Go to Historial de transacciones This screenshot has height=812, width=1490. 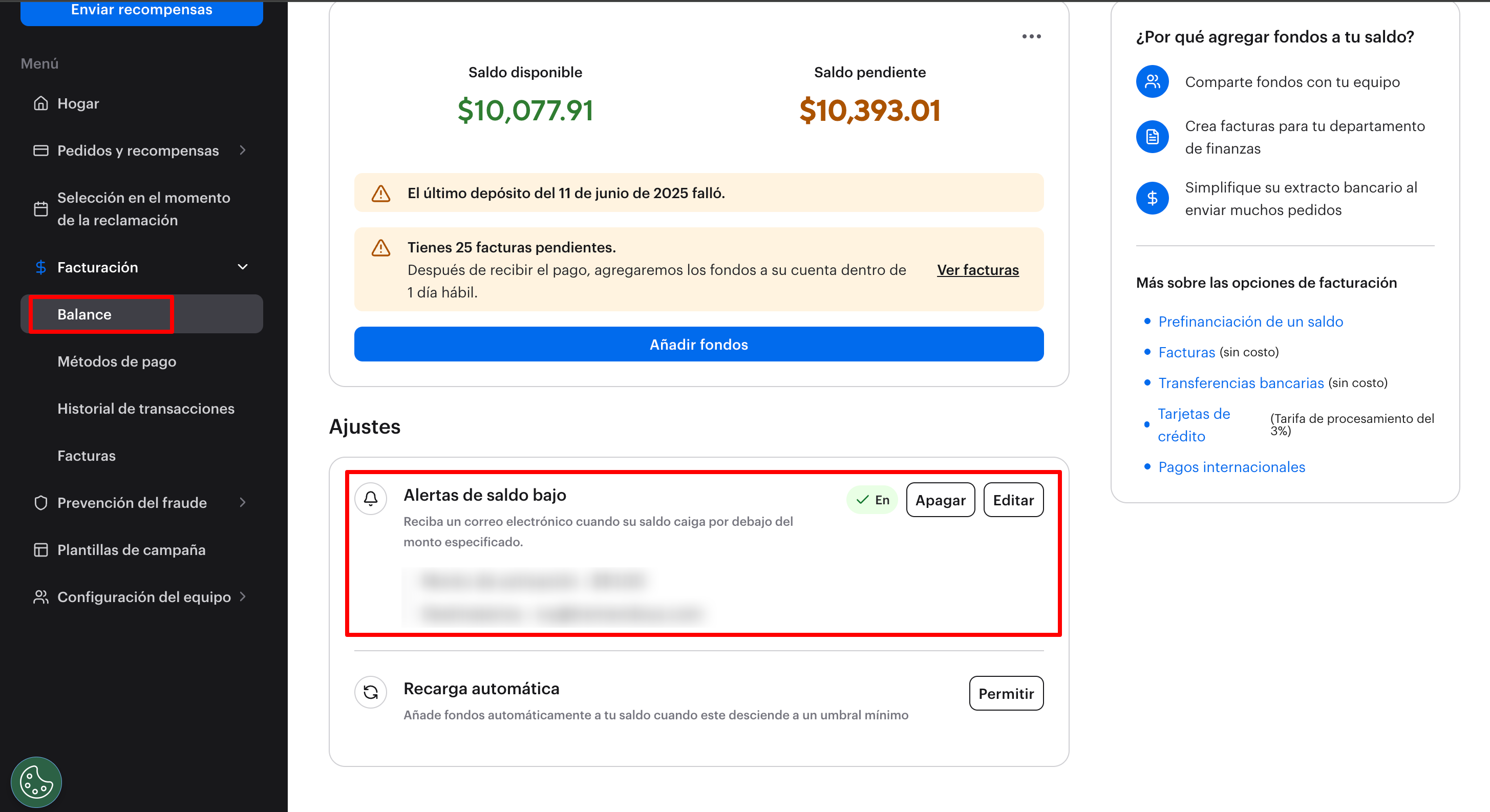pos(146,409)
